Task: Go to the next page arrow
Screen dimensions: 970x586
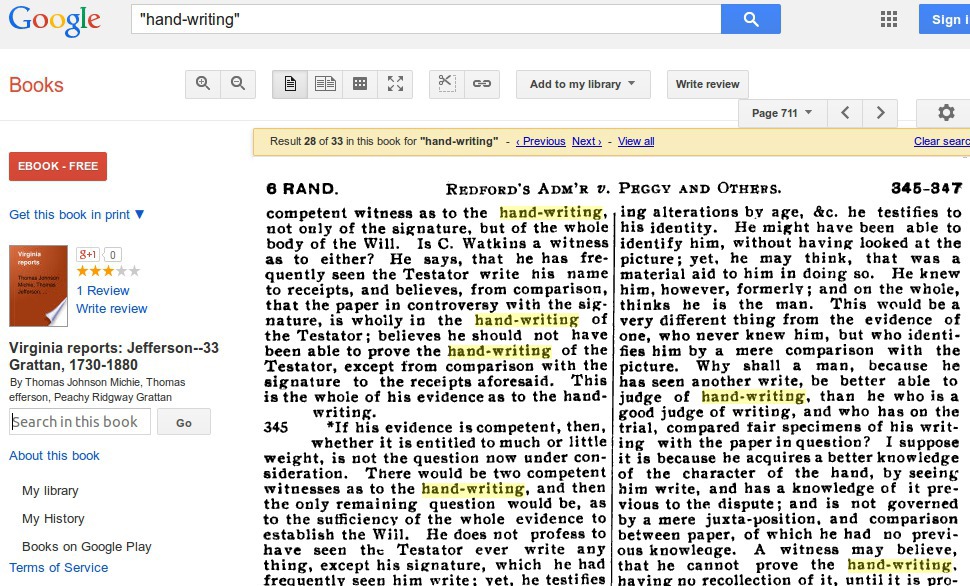Action: tap(880, 113)
